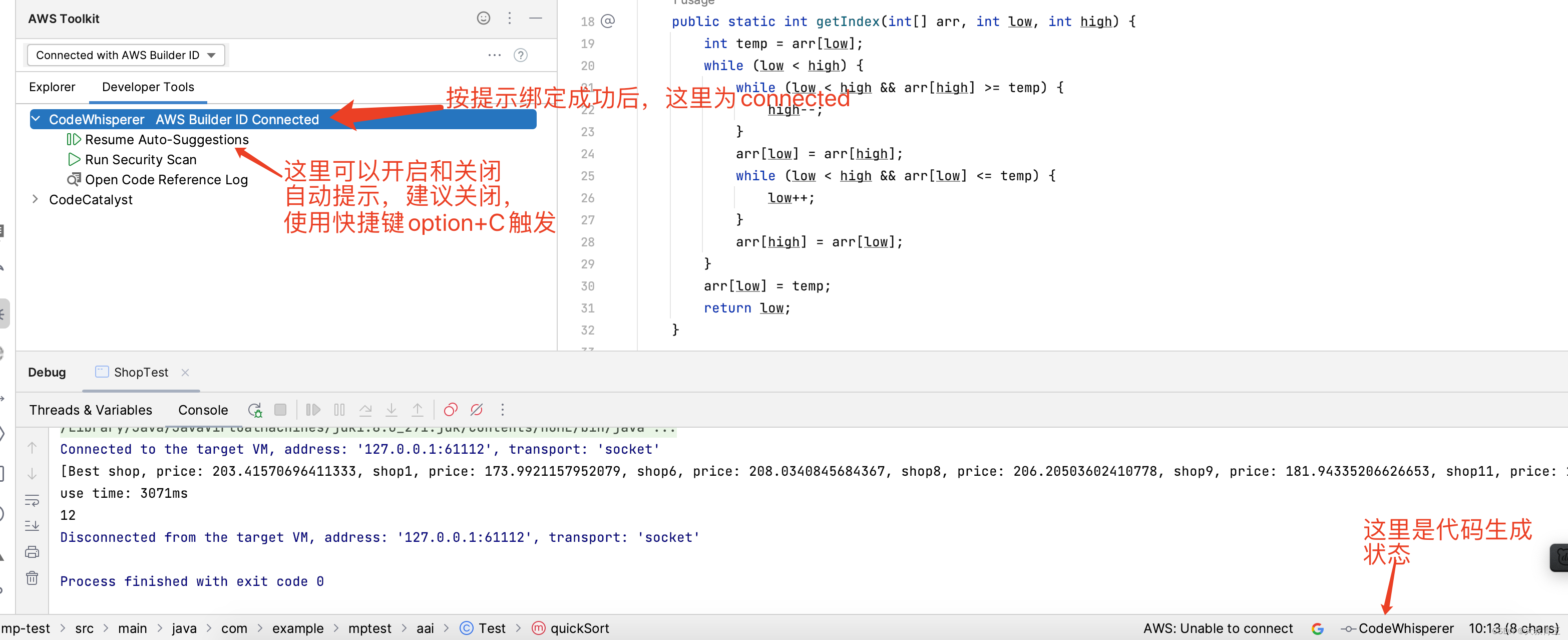Click the 'Process finished with exit code 0' line

[192, 581]
